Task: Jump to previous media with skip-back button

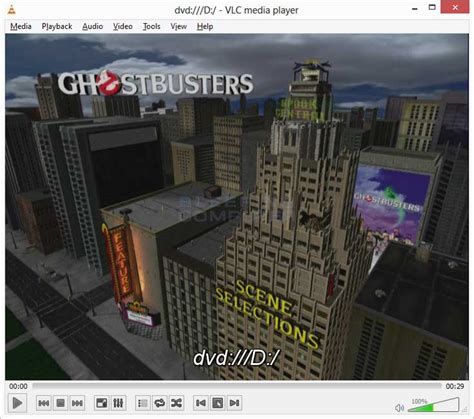Action: [x=44, y=403]
